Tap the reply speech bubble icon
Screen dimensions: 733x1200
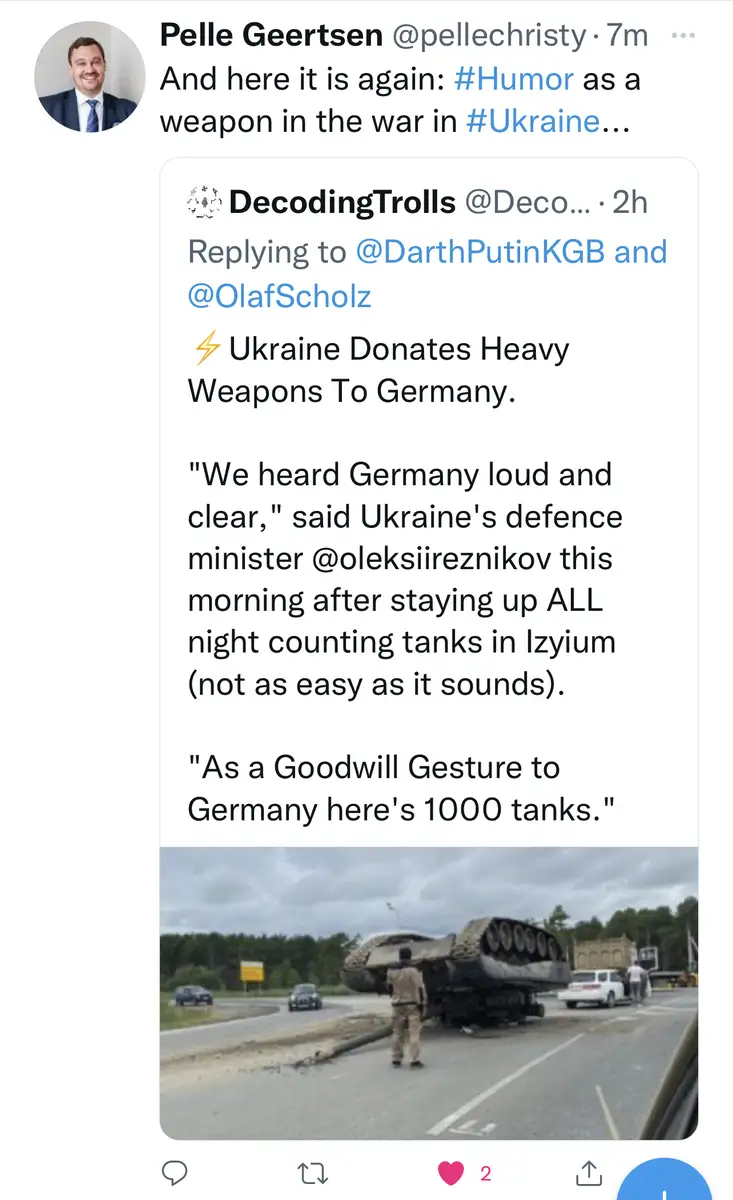(x=175, y=1173)
